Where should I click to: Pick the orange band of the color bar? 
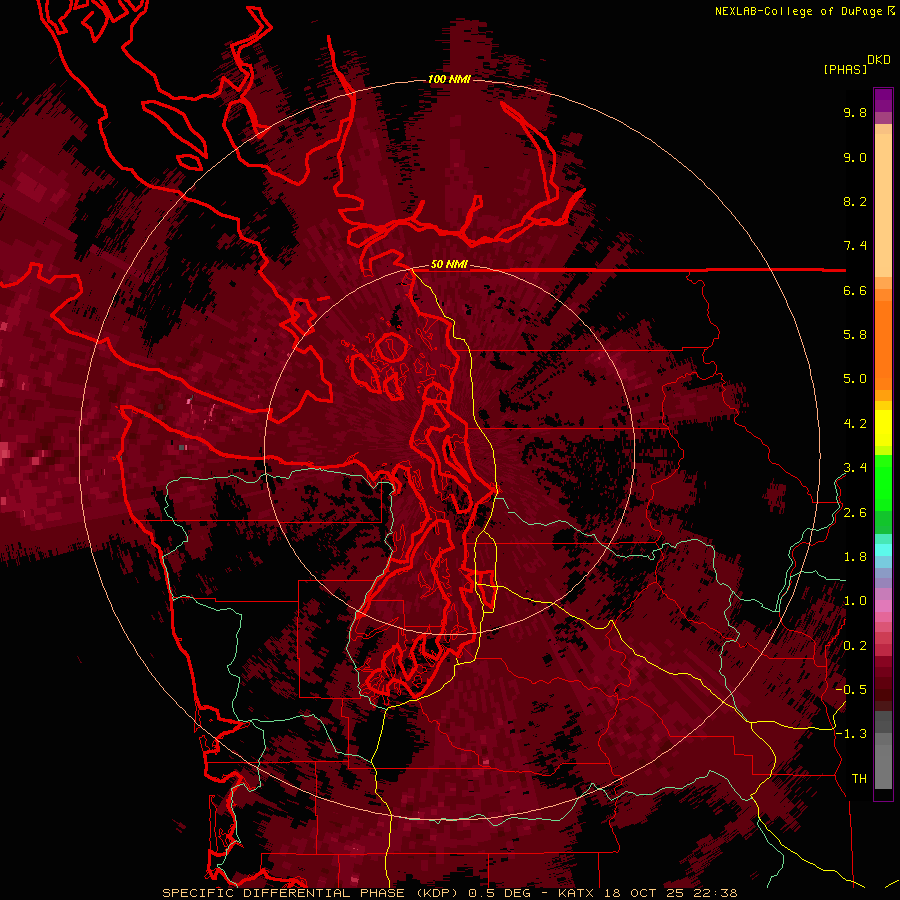[883, 345]
